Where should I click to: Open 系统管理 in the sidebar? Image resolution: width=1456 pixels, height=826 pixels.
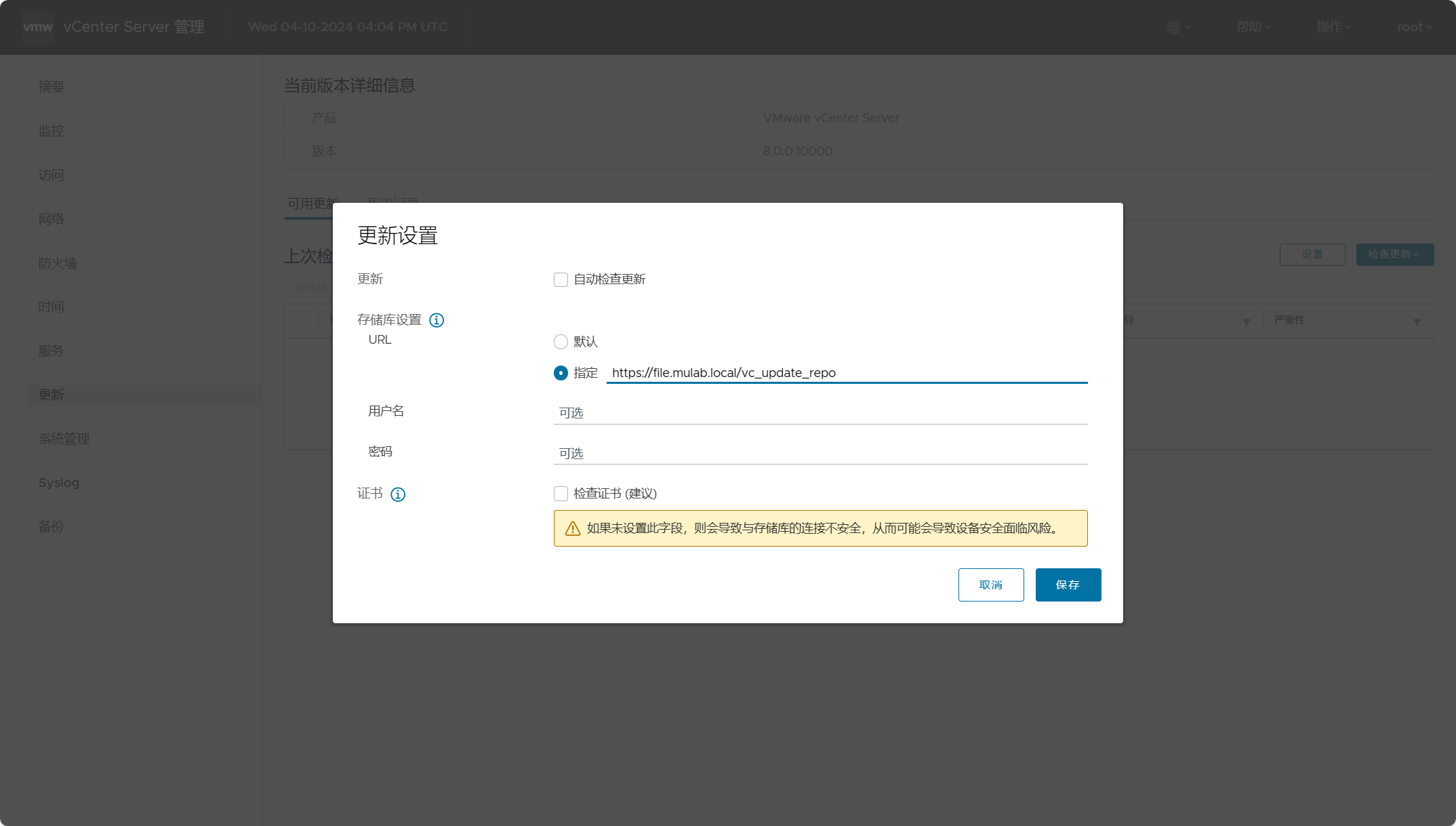[x=64, y=439]
